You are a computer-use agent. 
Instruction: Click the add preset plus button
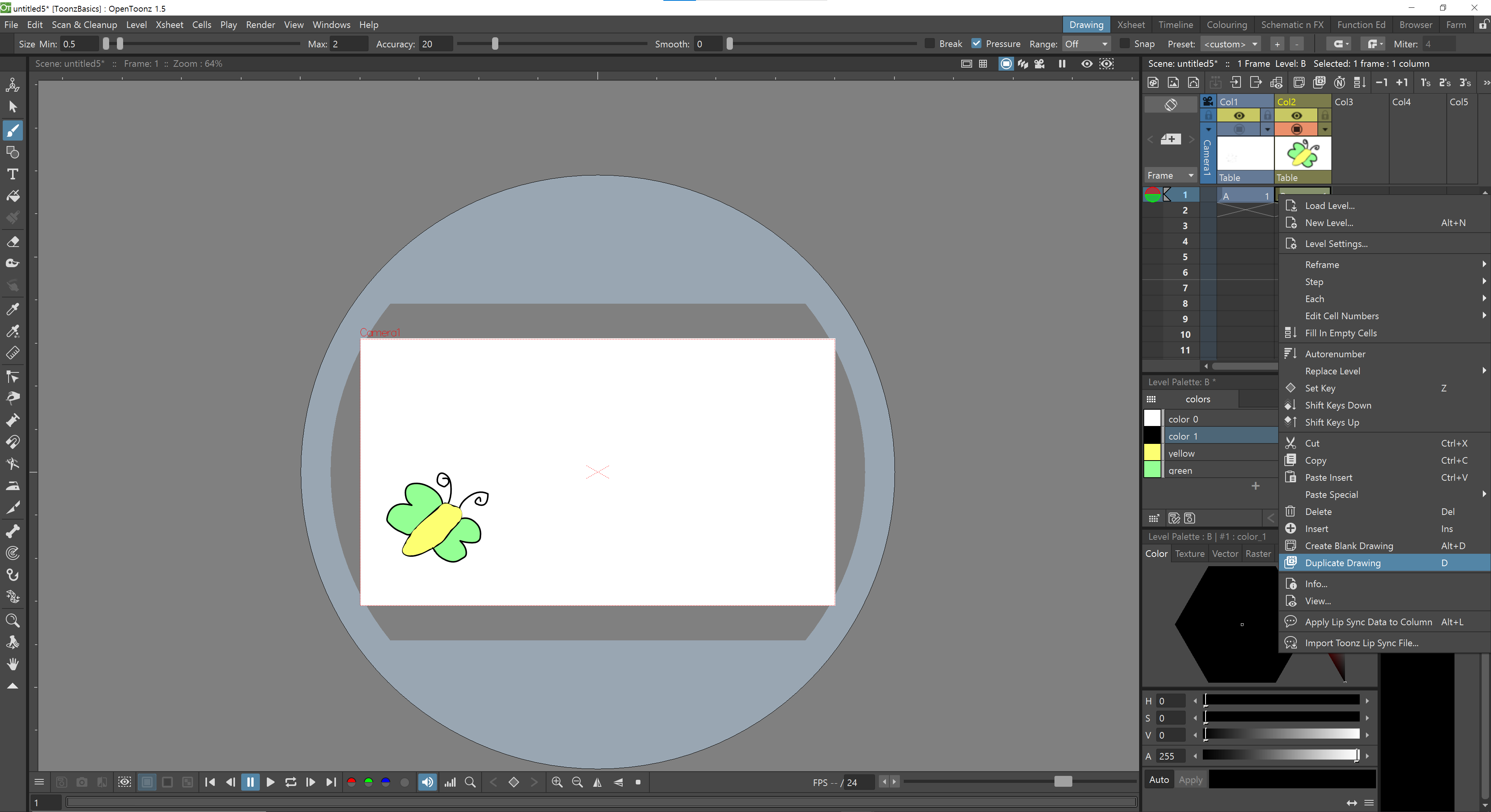tap(1277, 44)
